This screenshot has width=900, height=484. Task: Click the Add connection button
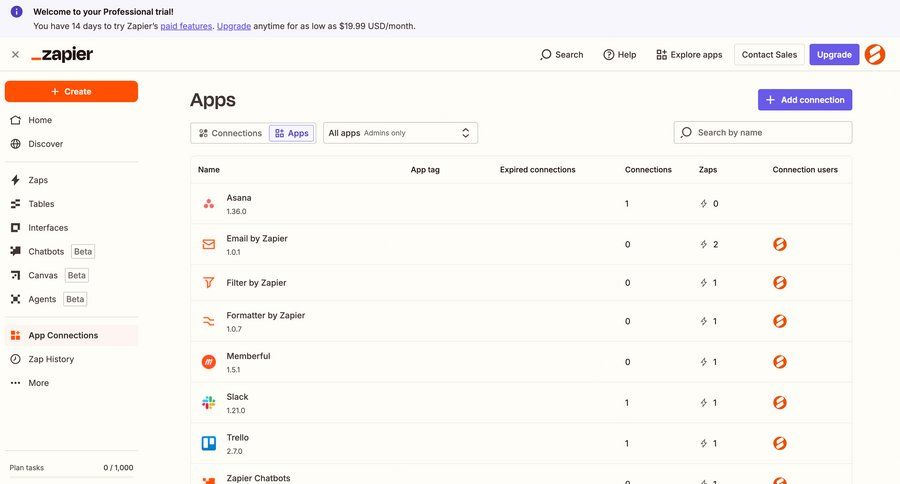[805, 100]
